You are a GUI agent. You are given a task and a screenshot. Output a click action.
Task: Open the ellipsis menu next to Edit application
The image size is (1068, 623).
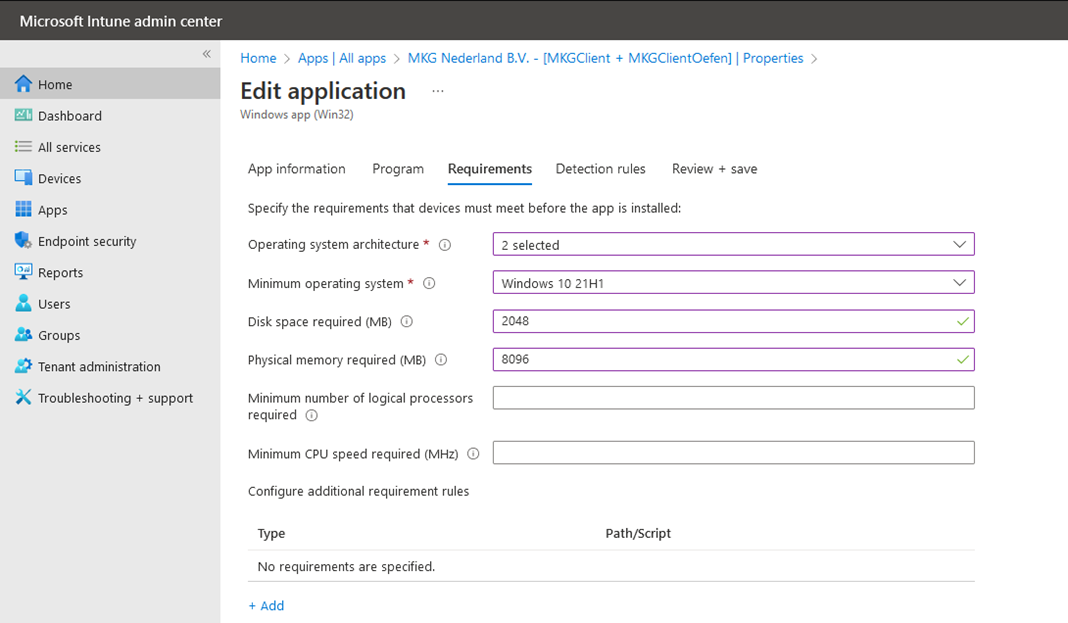click(437, 91)
